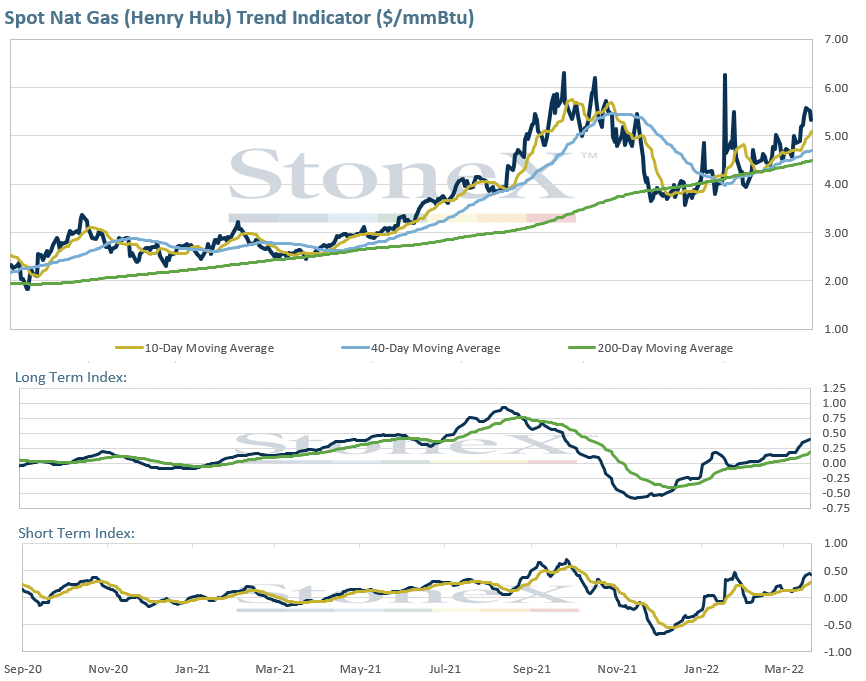Click the green 200-Day legend swatch
This screenshot has height=681, width=866.
pos(583,348)
